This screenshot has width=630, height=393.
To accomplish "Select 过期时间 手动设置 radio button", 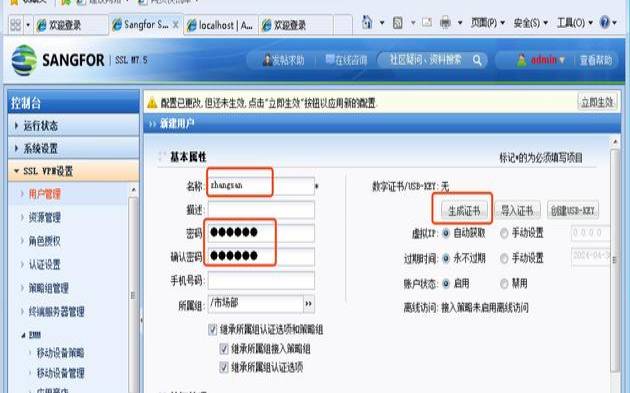I will pos(504,258).
